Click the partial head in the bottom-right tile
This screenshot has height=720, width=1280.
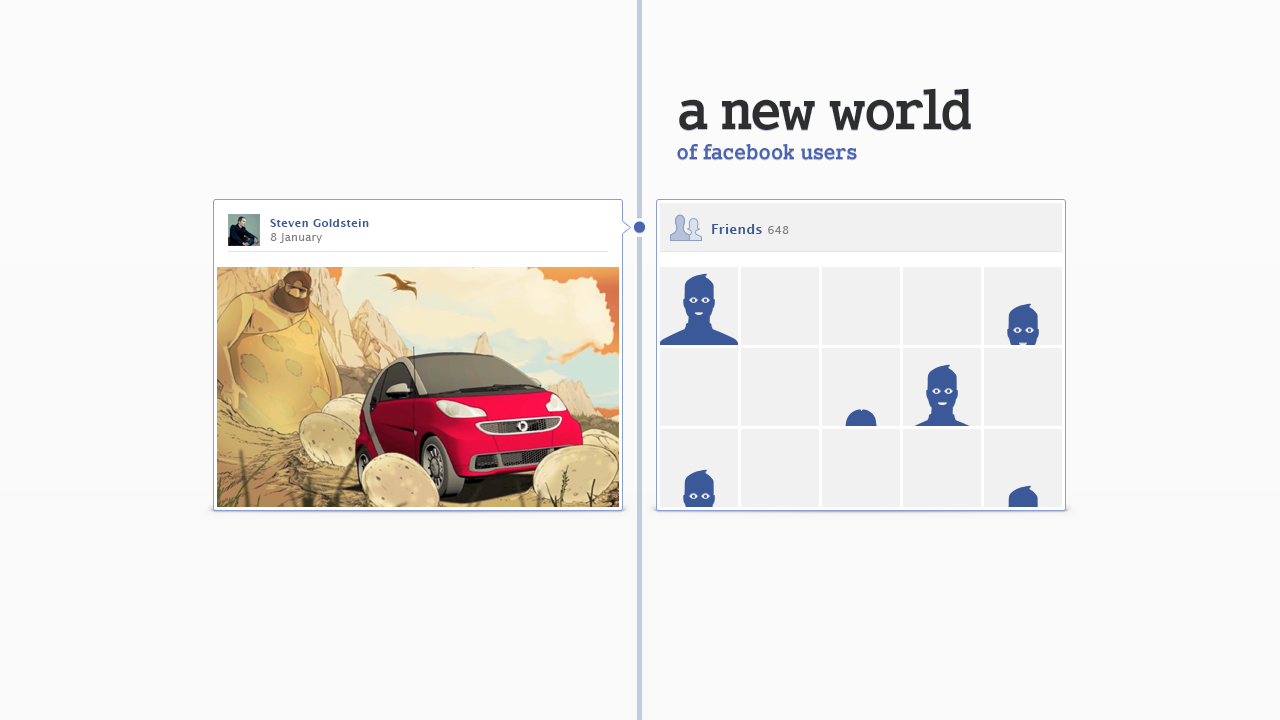1022,496
